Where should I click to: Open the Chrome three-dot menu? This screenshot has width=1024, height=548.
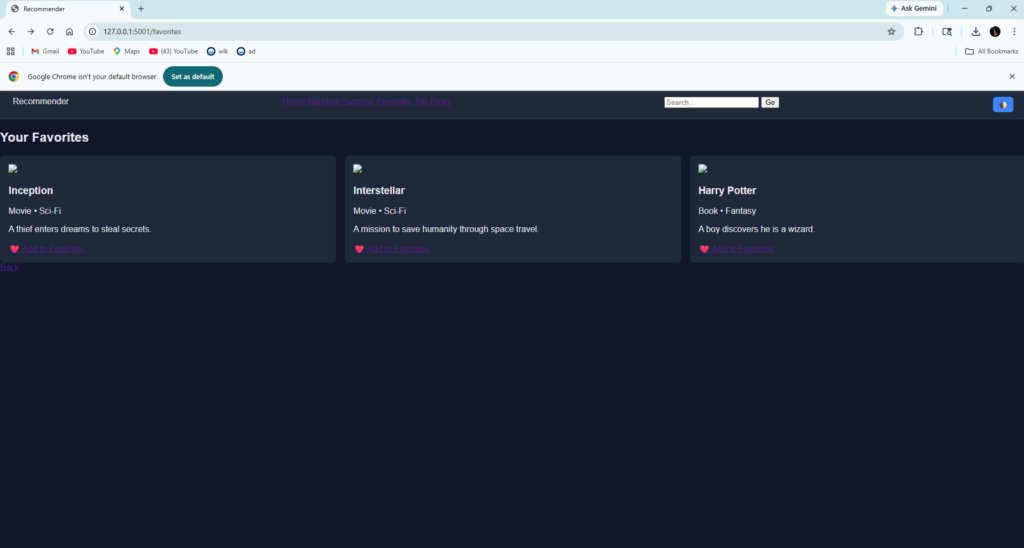point(1012,31)
